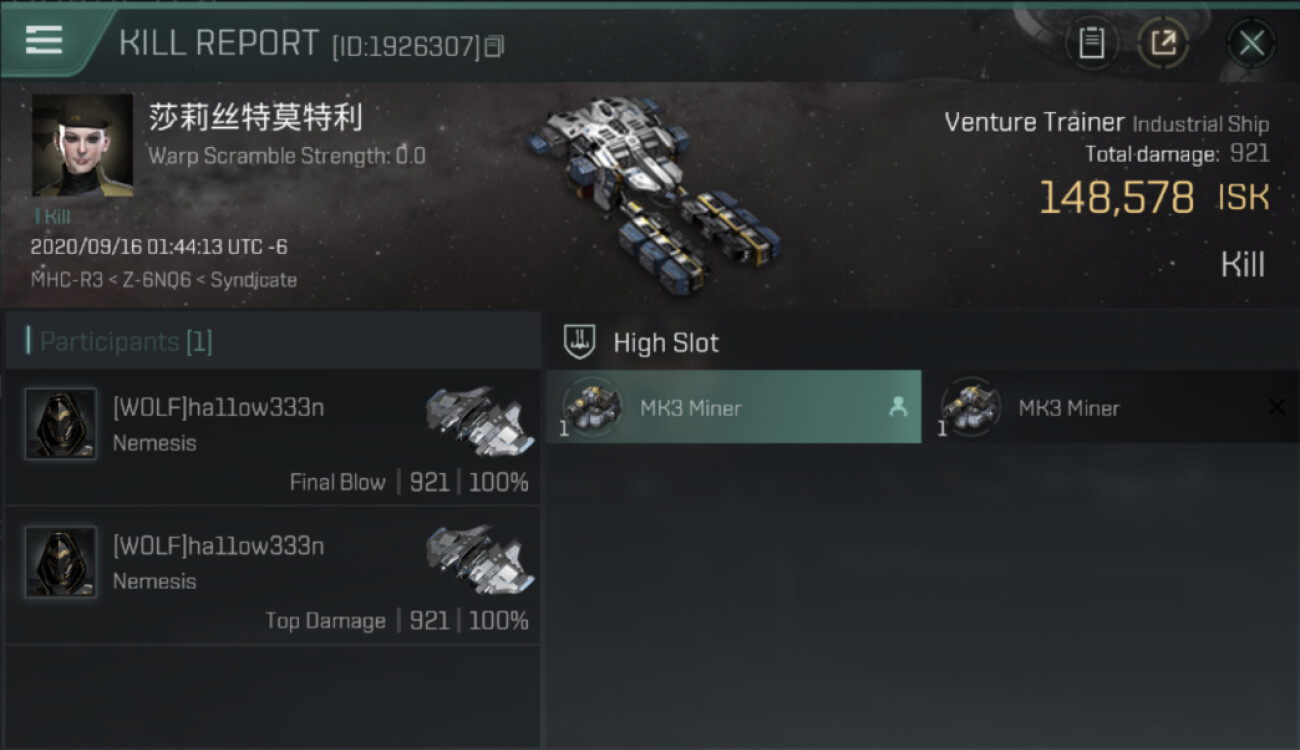Select the first MK3 Miner module icon

click(591, 406)
